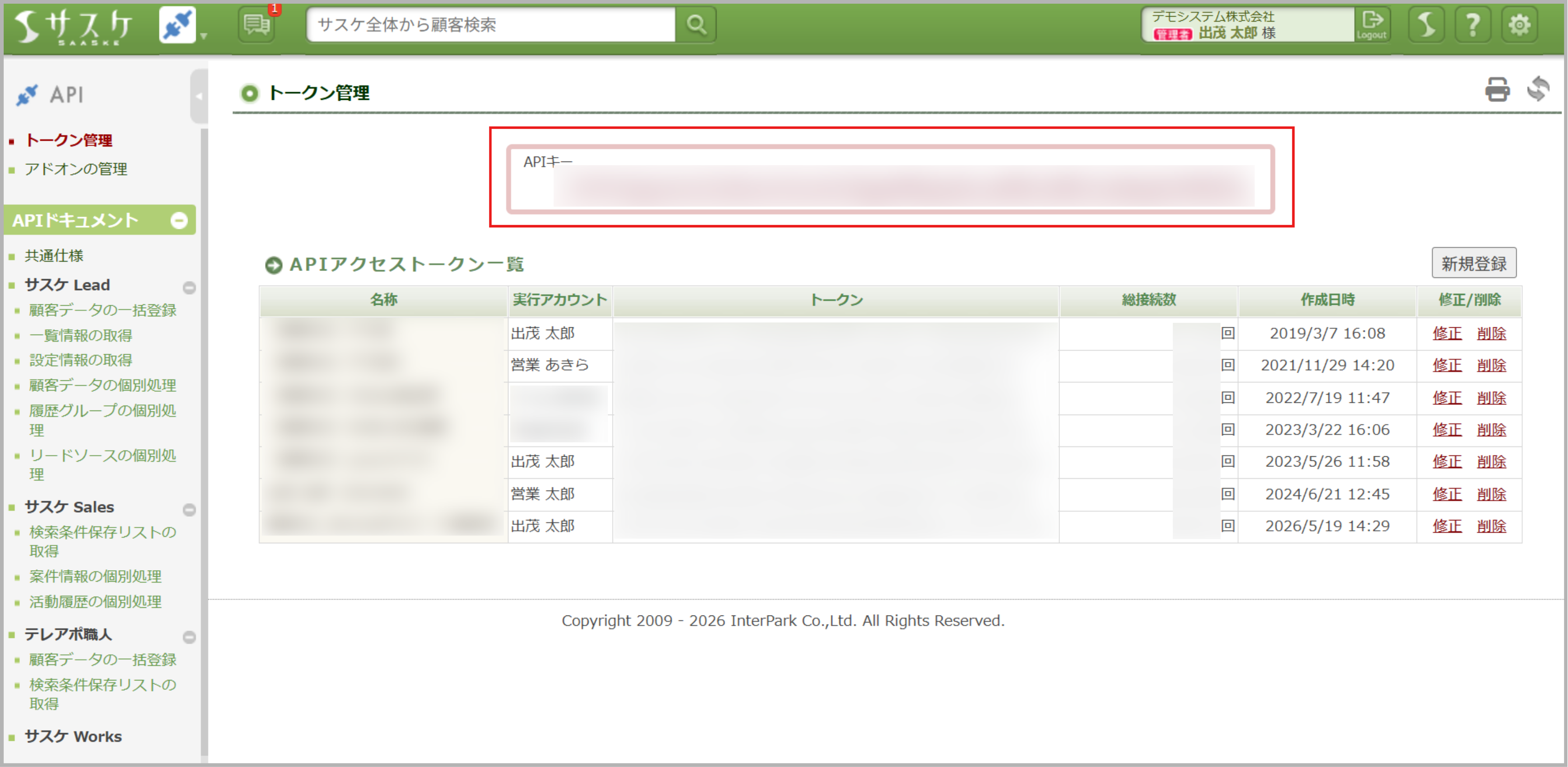Open the API plug module switcher icon
The height and width of the screenshot is (767, 1568).
point(177,25)
